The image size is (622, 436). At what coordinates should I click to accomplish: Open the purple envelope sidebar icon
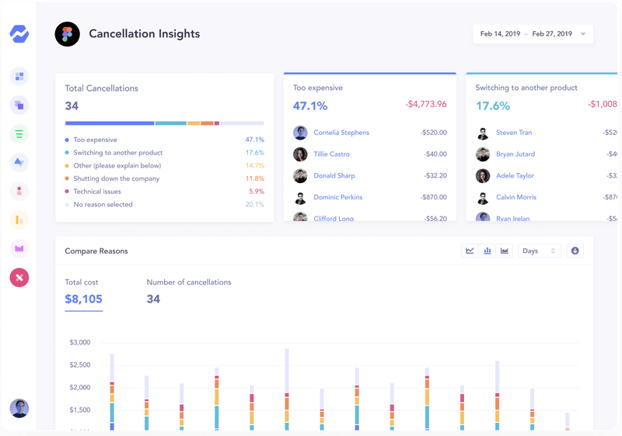coord(19,249)
